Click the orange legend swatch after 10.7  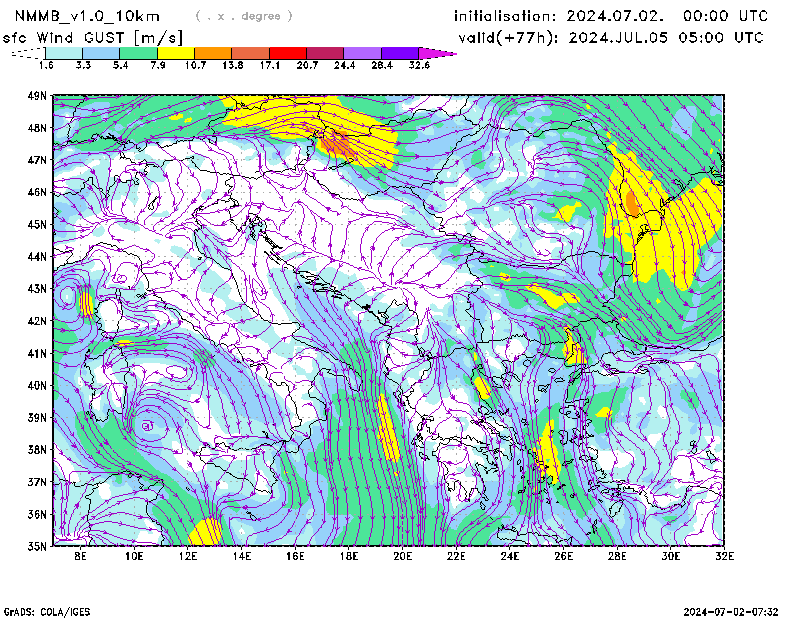(213, 52)
